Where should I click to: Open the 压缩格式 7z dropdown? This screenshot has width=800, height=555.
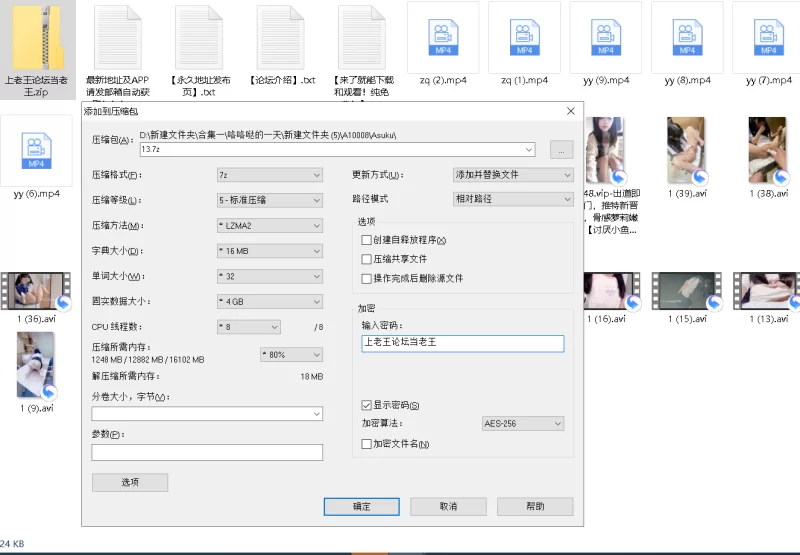(269, 175)
